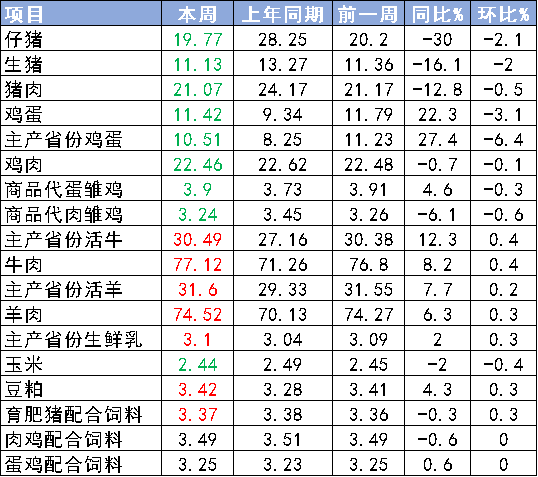This screenshot has height=477, width=538.
Task: Select the green 19.77 value for 仔猪
Action: [x=198, y=40]
